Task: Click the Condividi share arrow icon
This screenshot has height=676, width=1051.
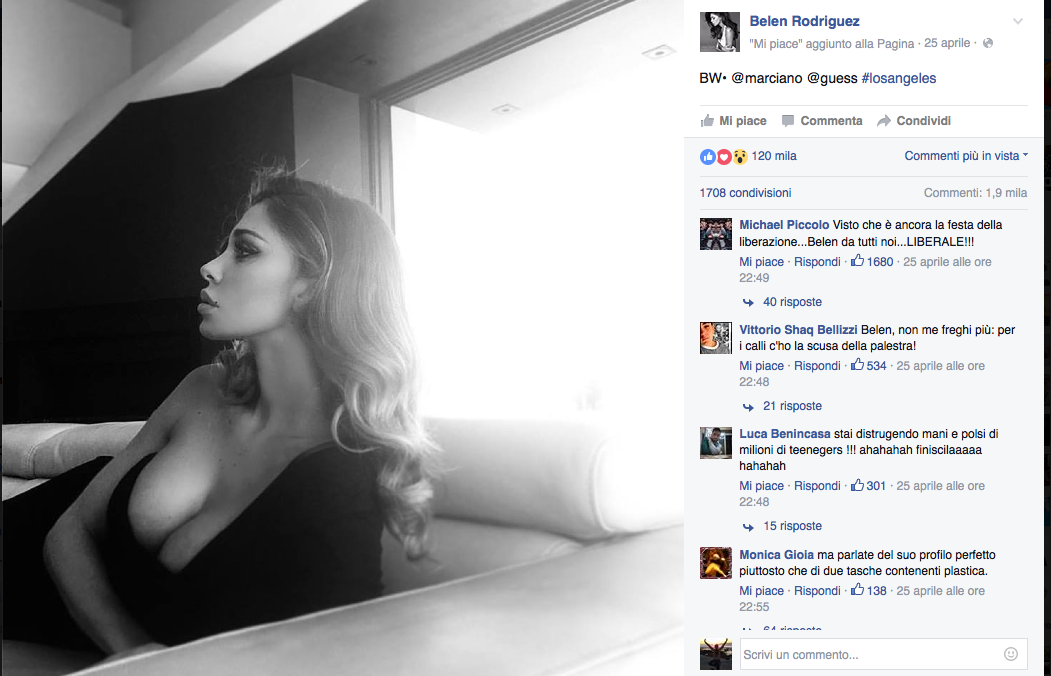Action: click(884, 121)
